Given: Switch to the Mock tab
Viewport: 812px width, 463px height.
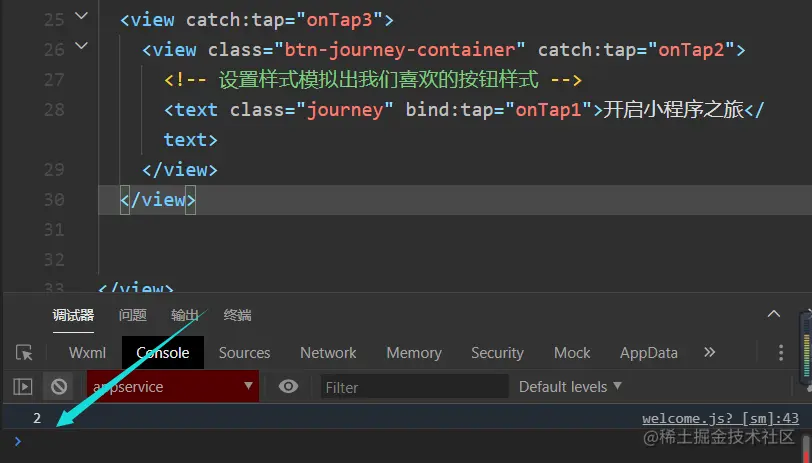Looking at the screenshot, I should (x=572, y=353).
